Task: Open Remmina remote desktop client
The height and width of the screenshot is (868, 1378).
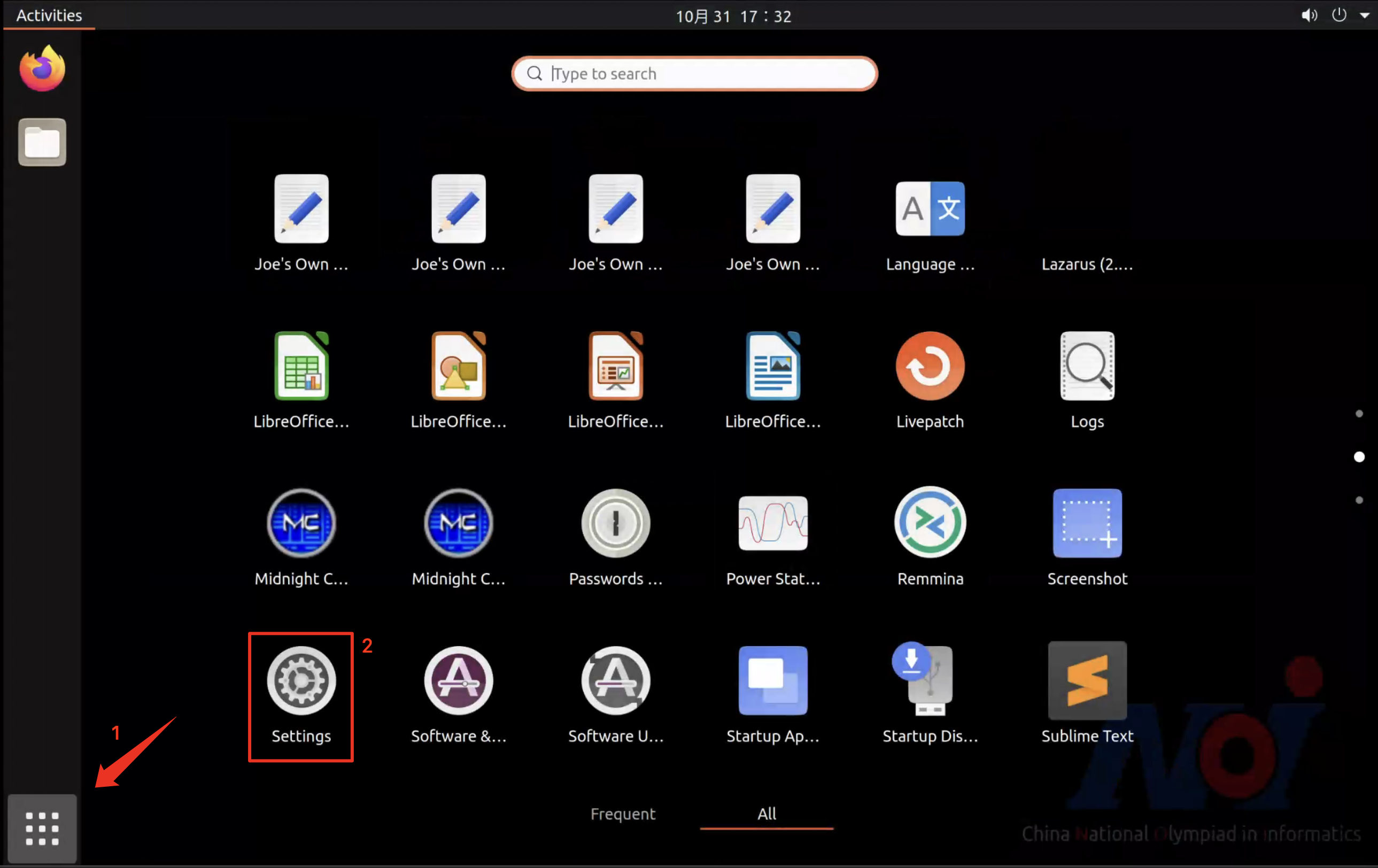Action: (930, 523)
